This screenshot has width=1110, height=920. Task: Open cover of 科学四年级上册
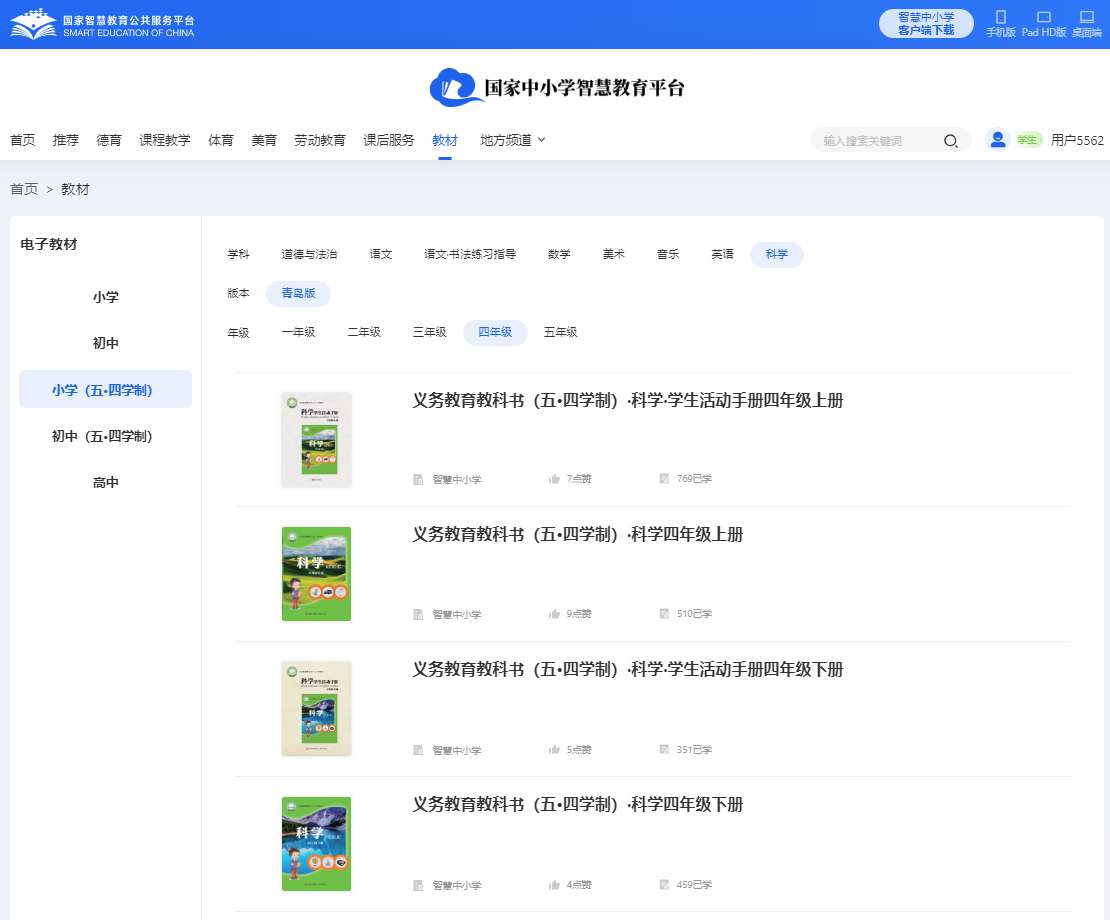316,574
